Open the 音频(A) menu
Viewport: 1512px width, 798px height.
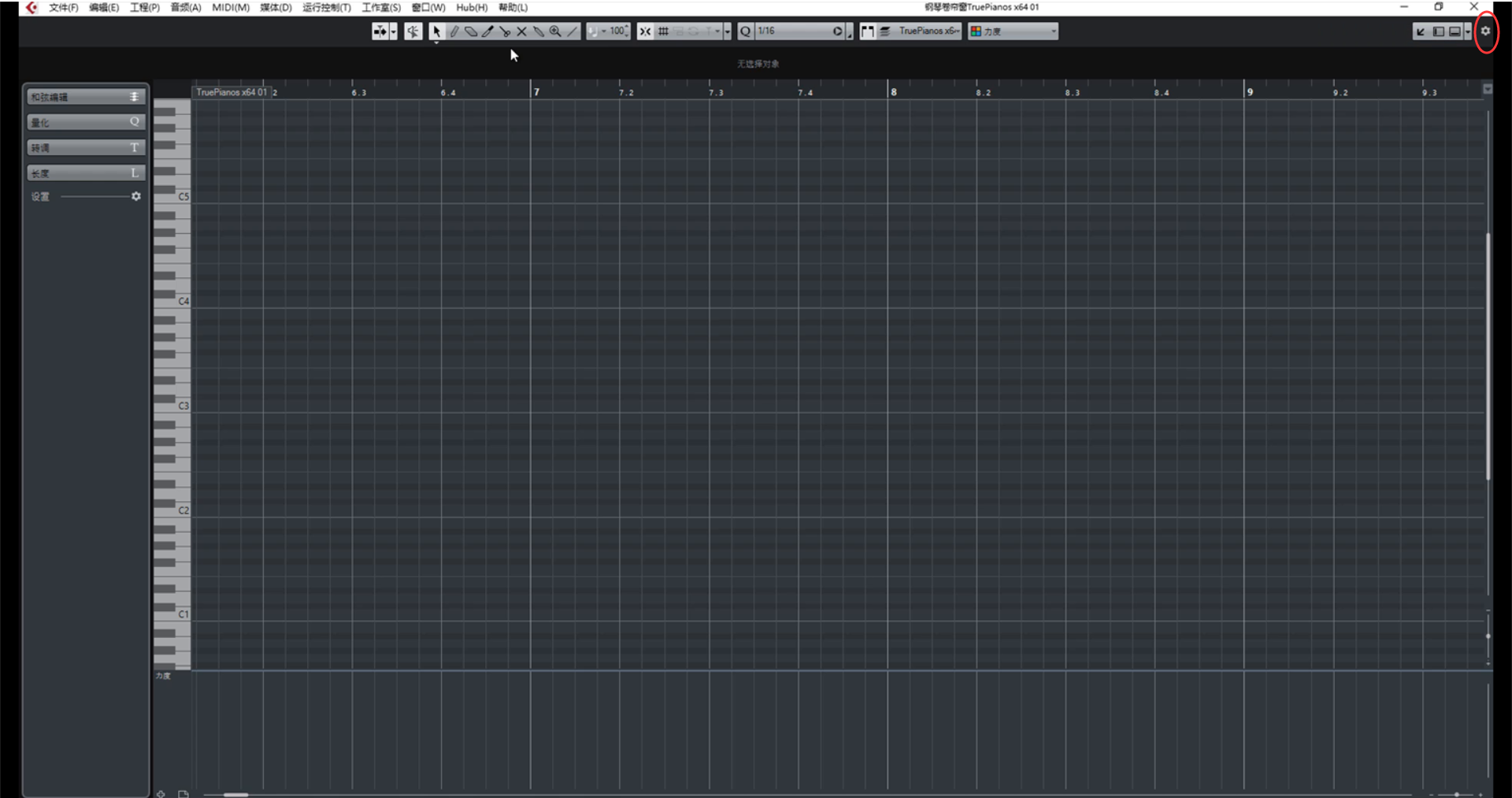tap(185, 7)
